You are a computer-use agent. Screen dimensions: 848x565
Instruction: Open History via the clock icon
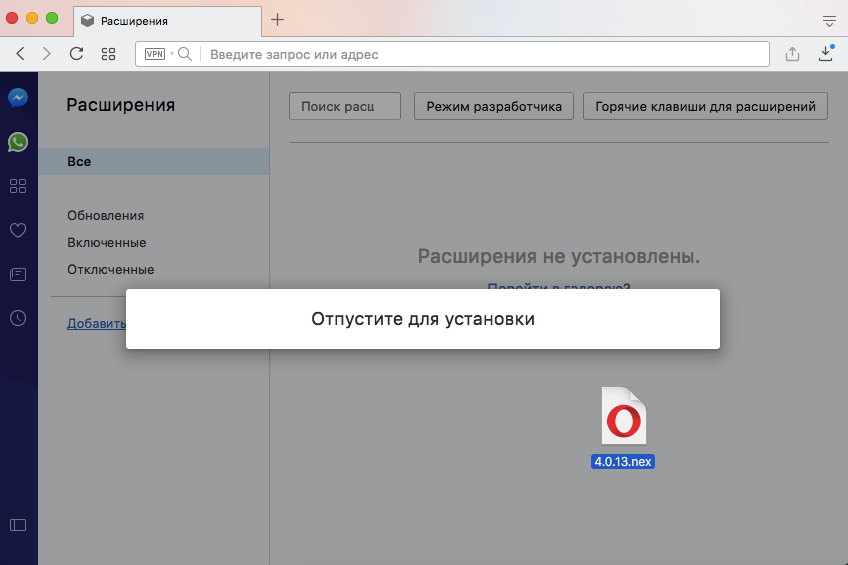(x=18, y=318)
